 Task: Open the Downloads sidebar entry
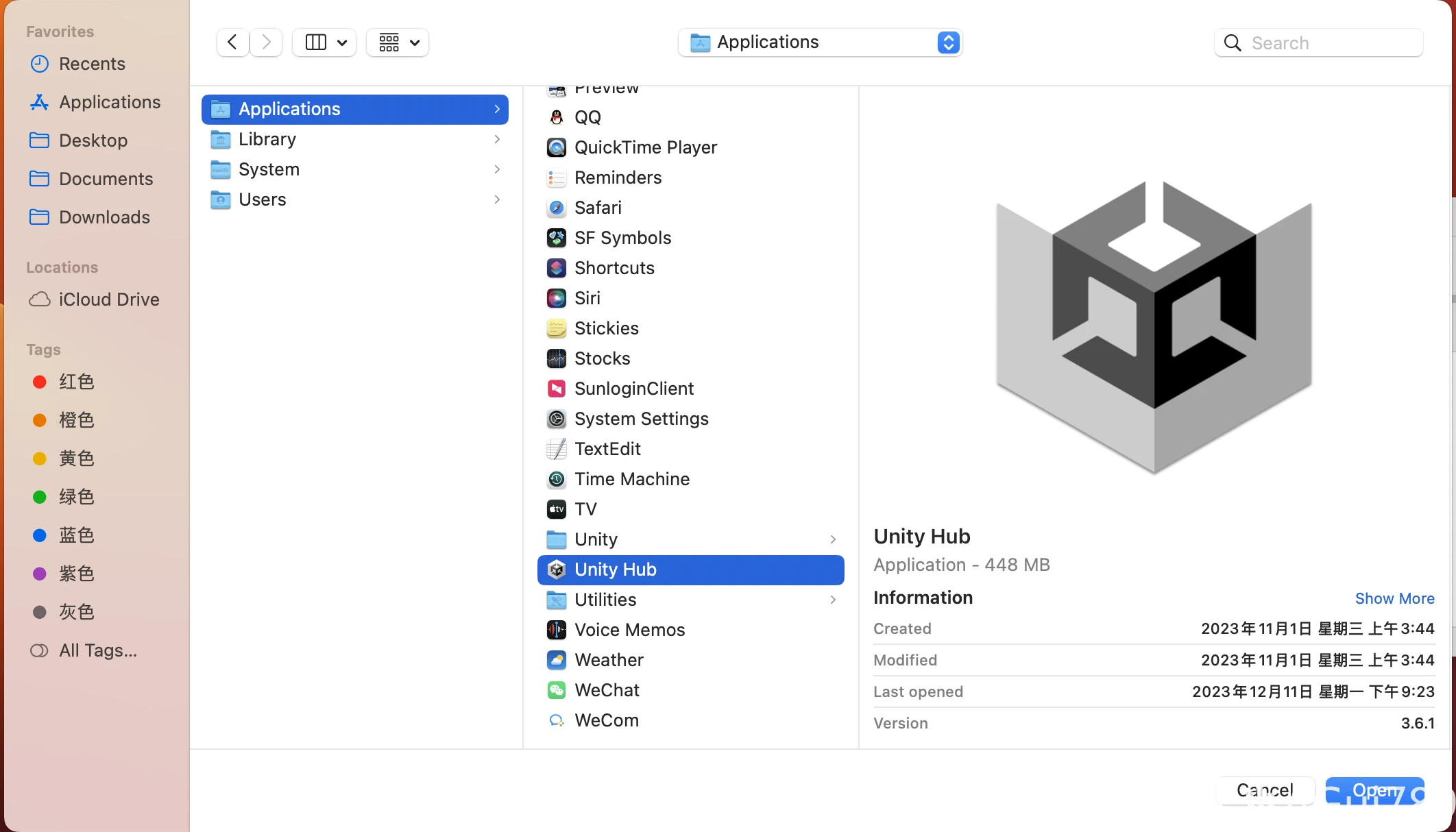[104, 217]
